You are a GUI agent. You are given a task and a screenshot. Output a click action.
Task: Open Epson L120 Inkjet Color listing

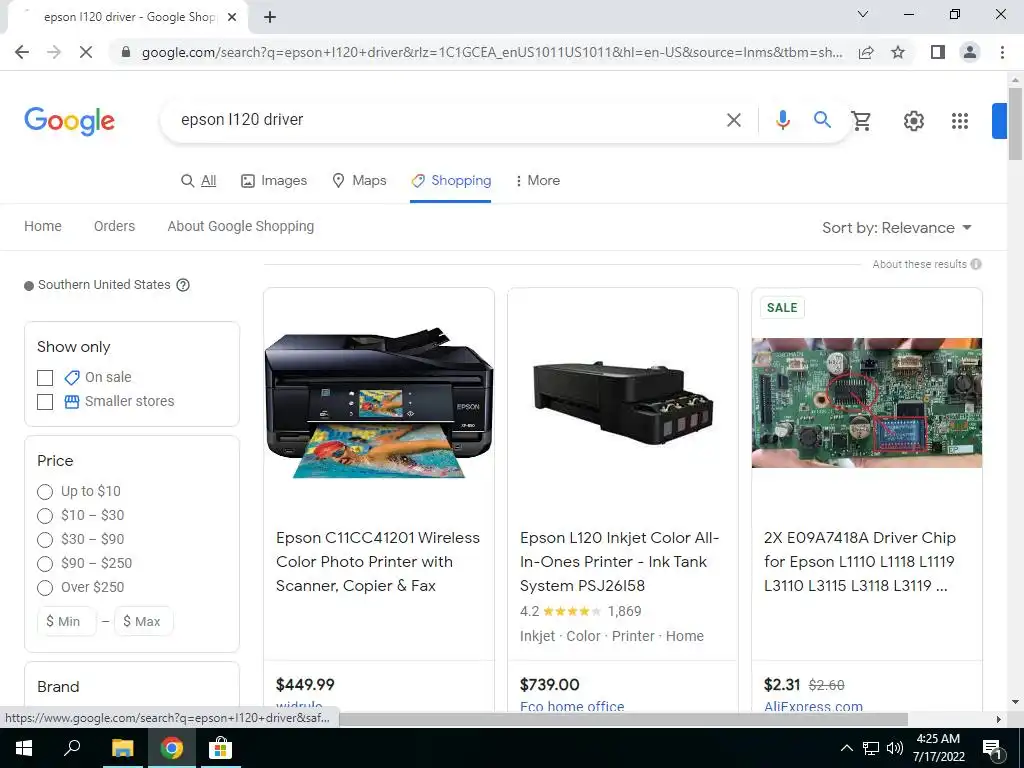620,562
